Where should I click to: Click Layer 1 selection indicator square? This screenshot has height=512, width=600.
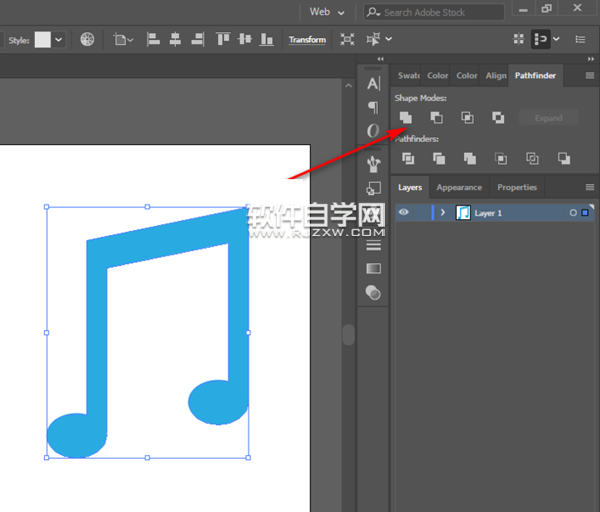[585, 213]
